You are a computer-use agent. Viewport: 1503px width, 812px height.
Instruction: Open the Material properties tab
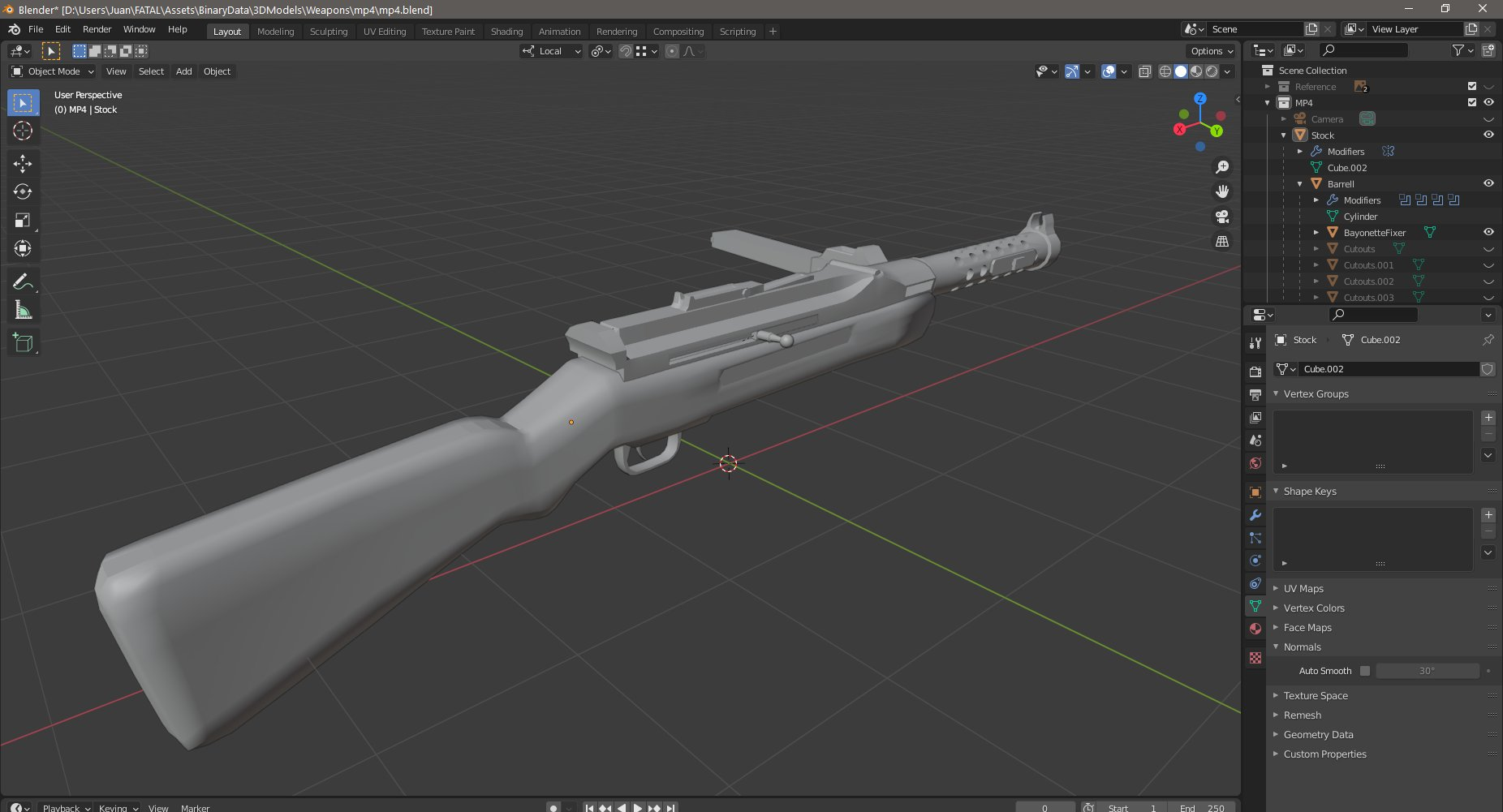point(1255,629)
